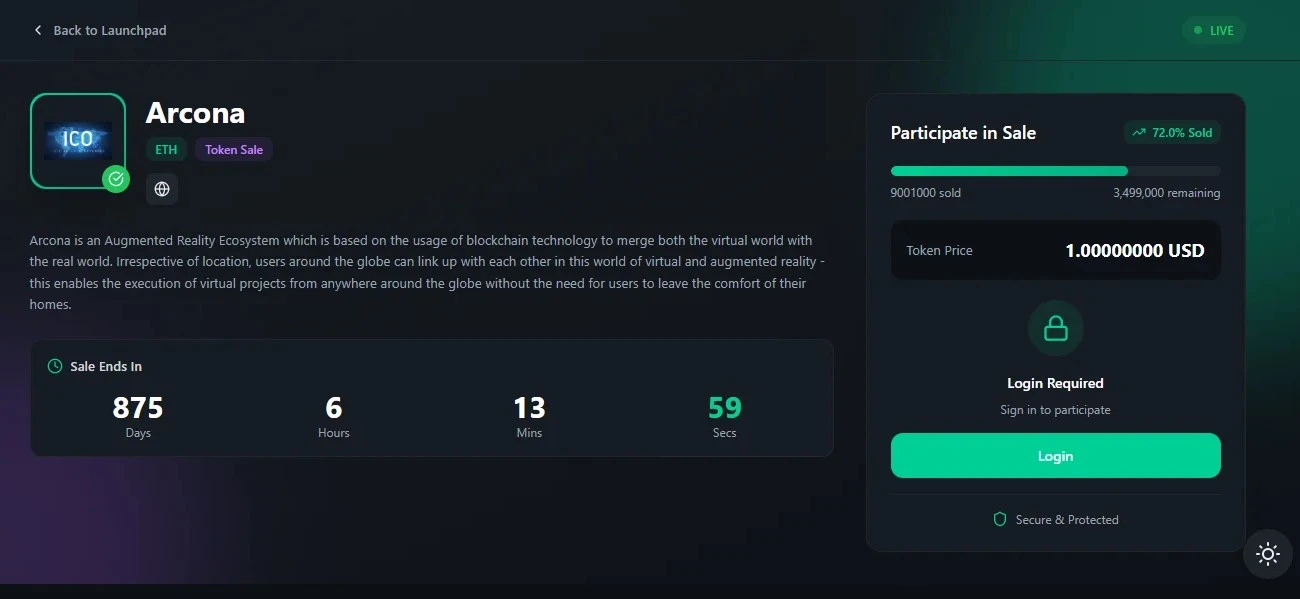The width and height of the screenshot is (1300, 599).
Task: Click the verified checkmark badge on logo
Action: [115, 180]
